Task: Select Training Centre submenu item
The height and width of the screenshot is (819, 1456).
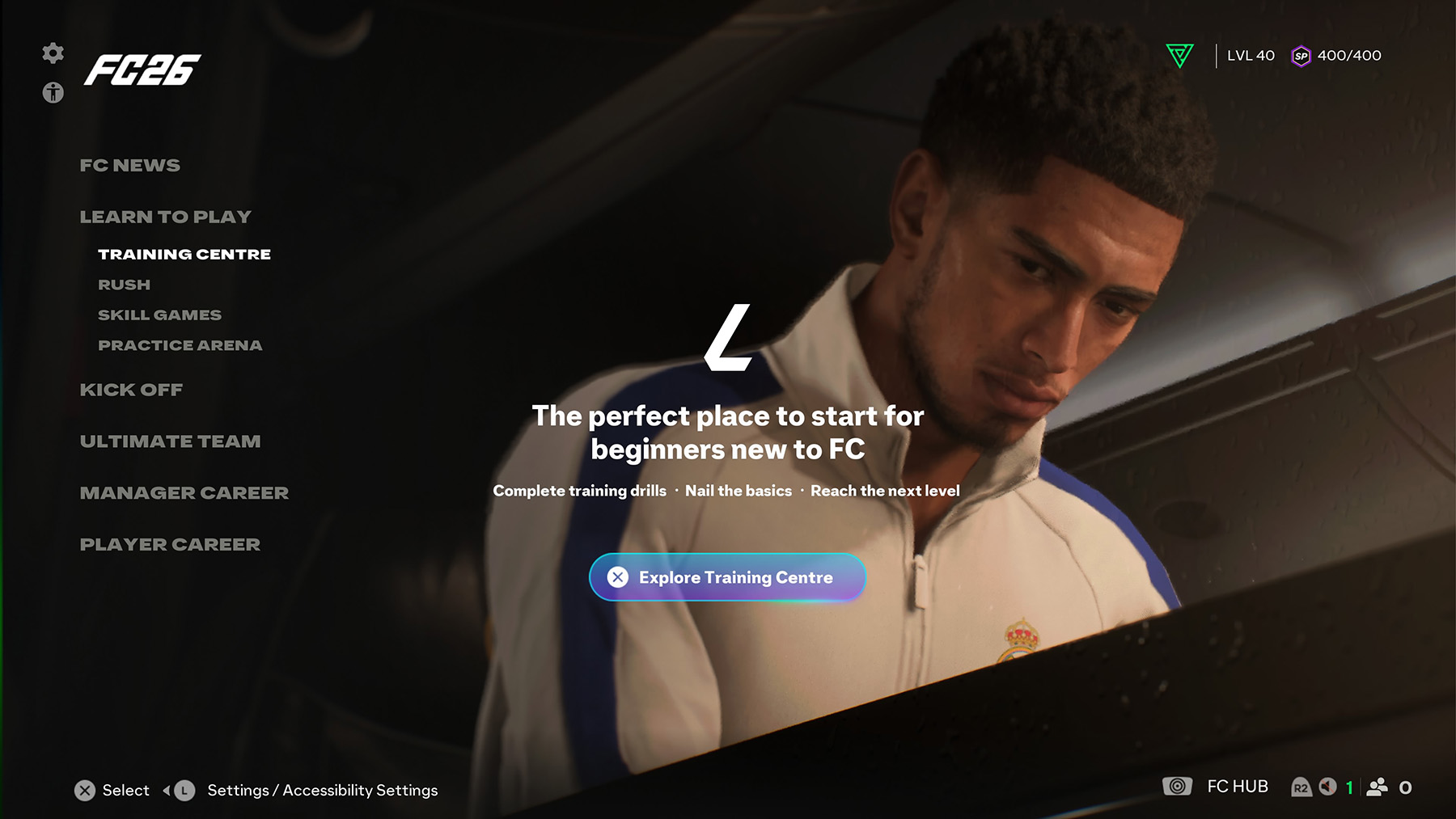Action: [184, 254]
